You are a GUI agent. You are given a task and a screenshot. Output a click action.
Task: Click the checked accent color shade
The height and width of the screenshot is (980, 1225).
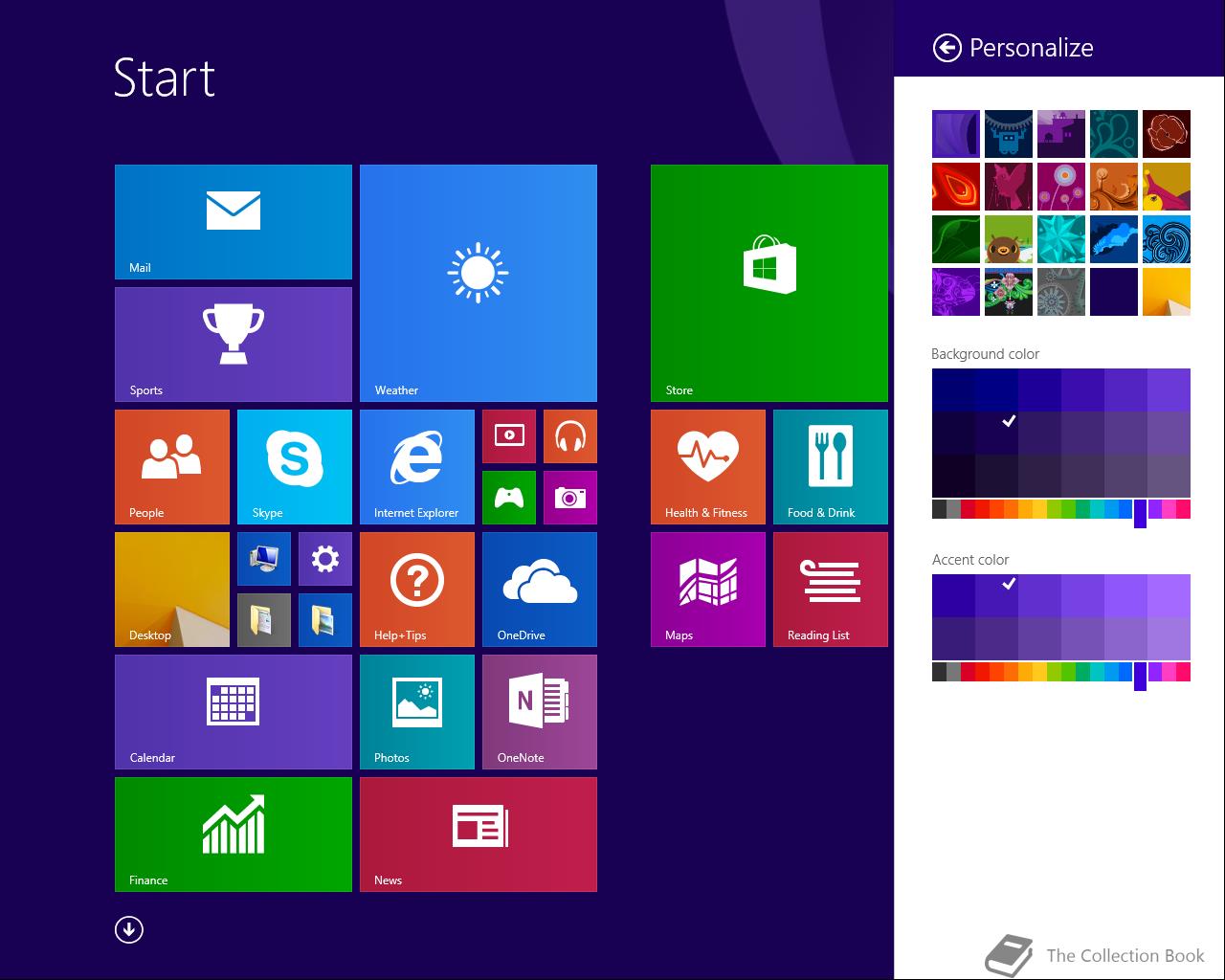point(996,595)
